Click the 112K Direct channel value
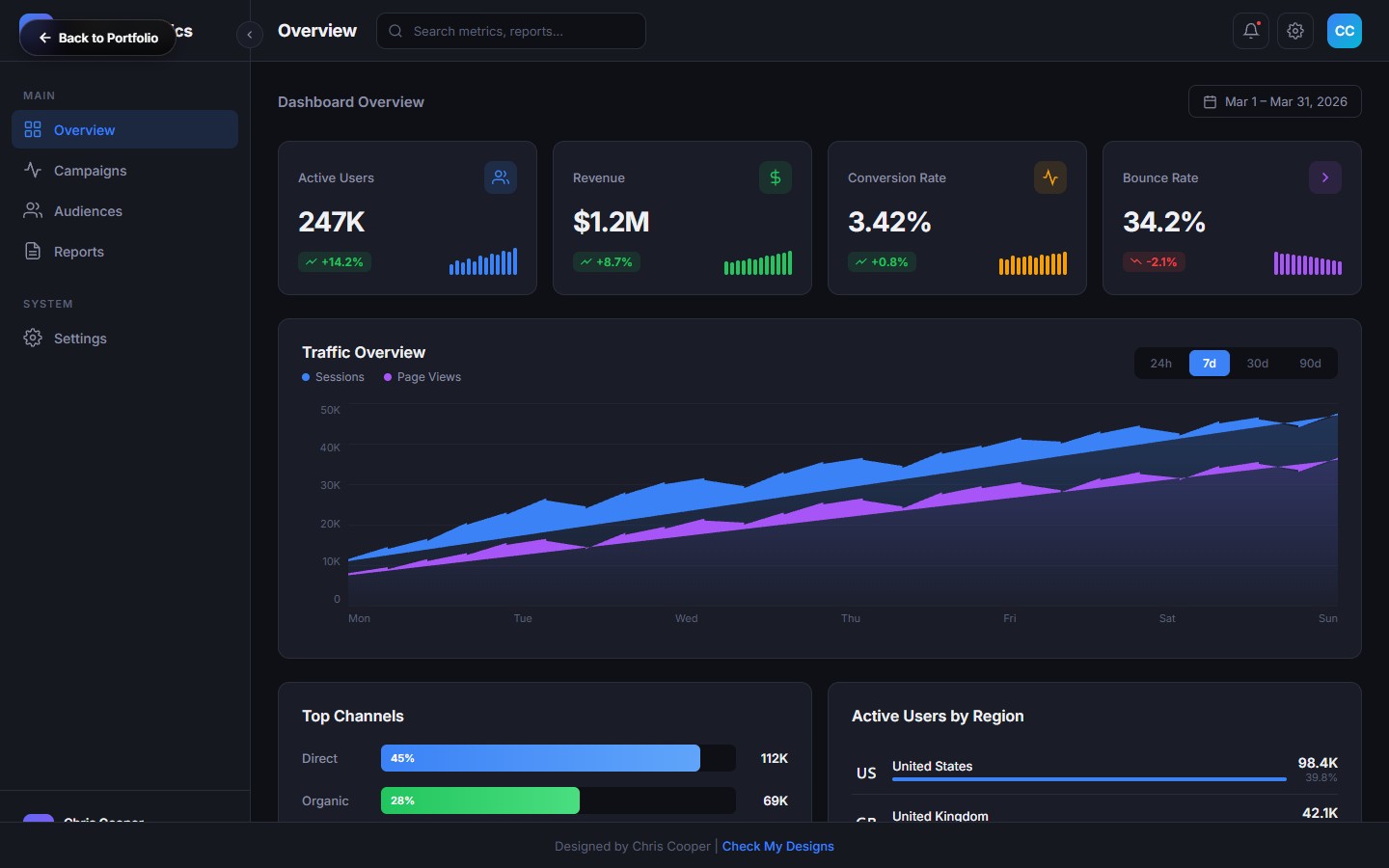The height and width of the screenshot is (868, 1389). point(775,758)
